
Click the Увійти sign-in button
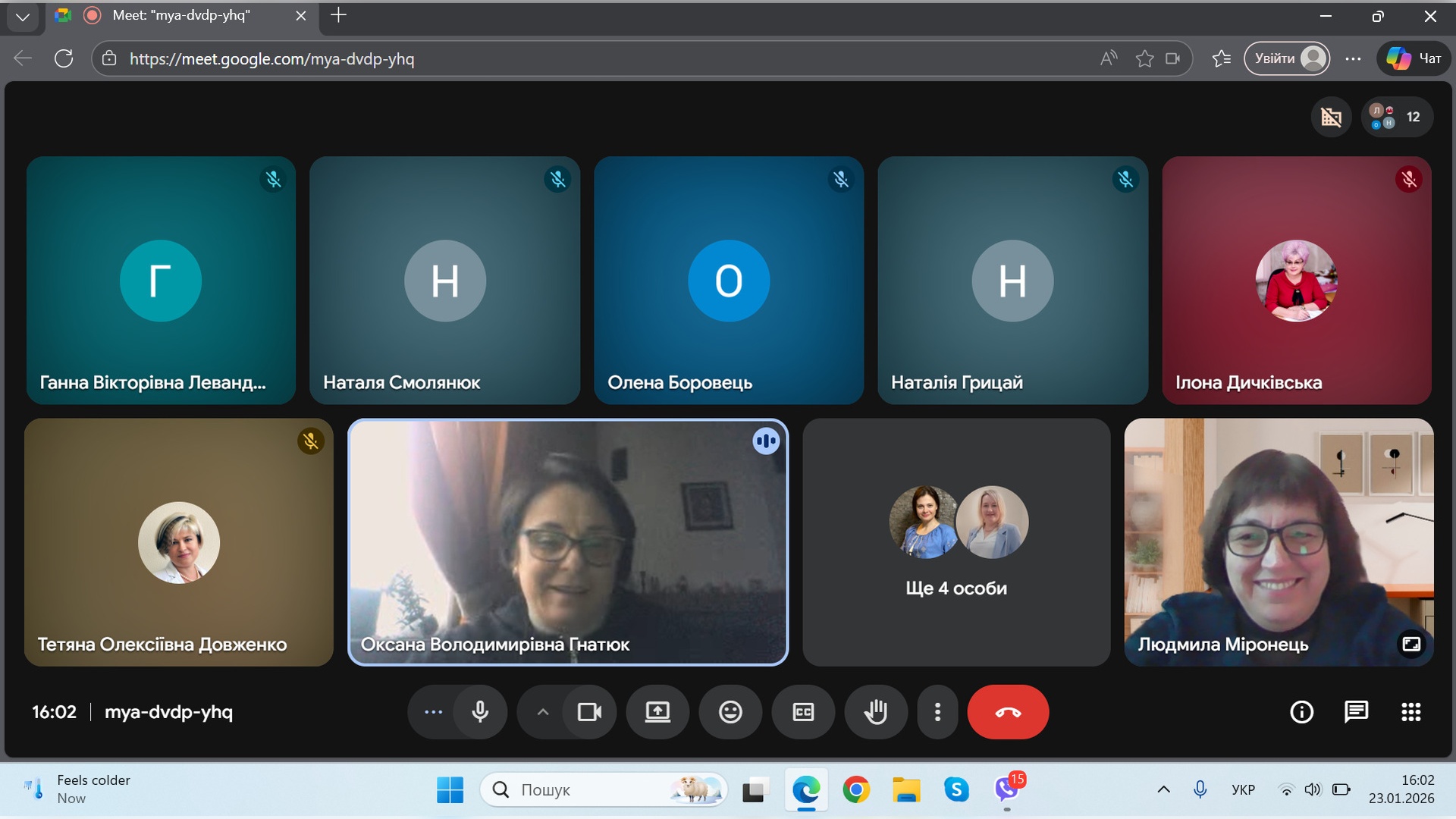click(x=1286, y=58)
